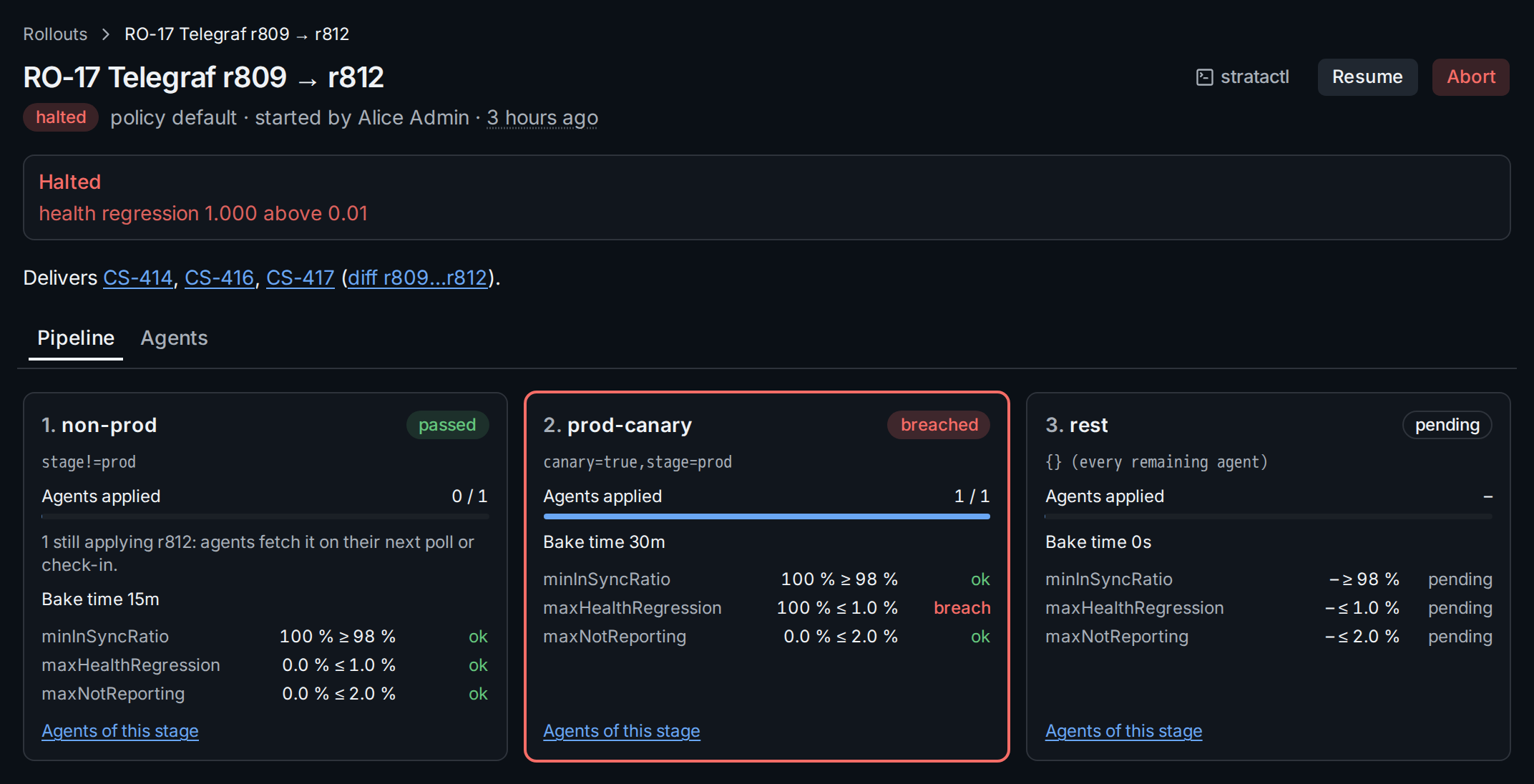Click minInSyncRatio in rest card
This screenshot has width=1534, height=784.
pos(1109,579)
